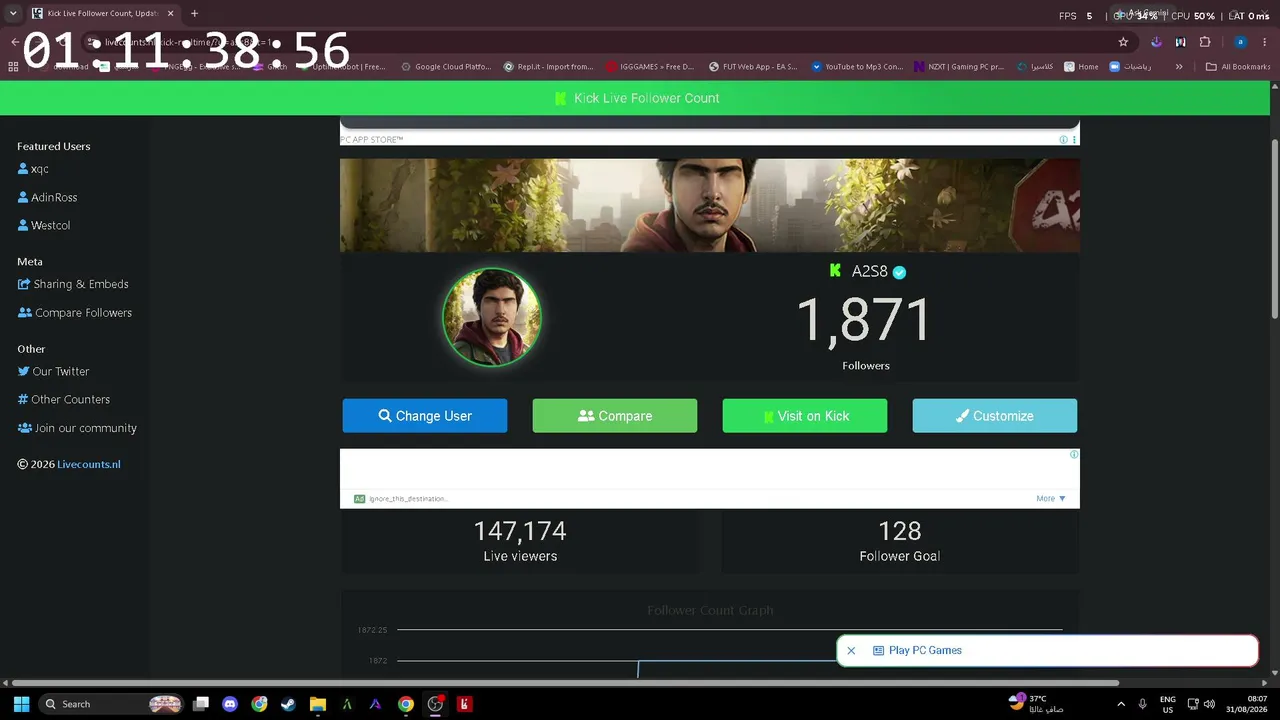Expand the ad More dropdown
Screen dimensions: 1280x720
click(x=1051, y=498)
